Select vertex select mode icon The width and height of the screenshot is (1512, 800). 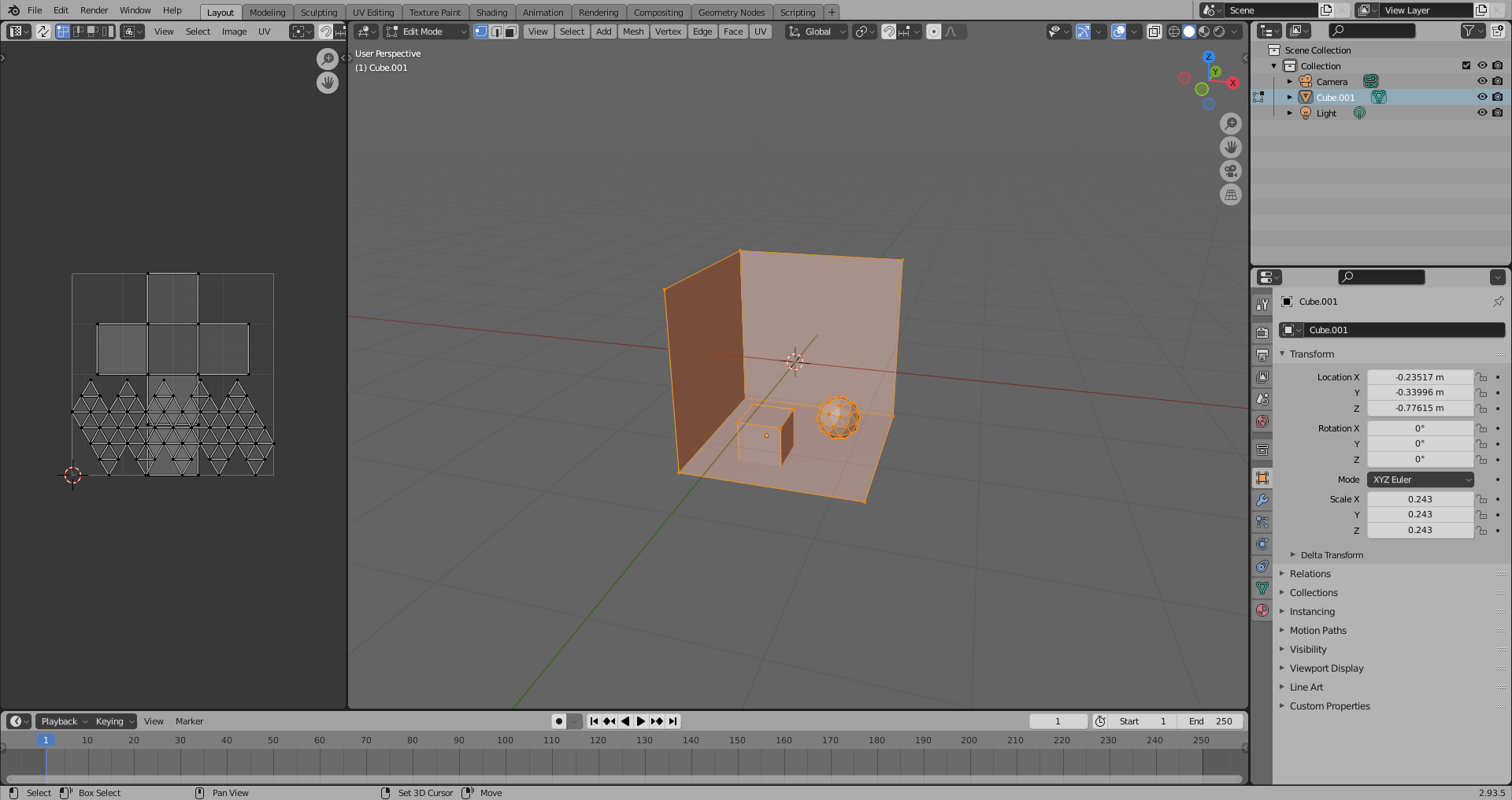[480, 31]
